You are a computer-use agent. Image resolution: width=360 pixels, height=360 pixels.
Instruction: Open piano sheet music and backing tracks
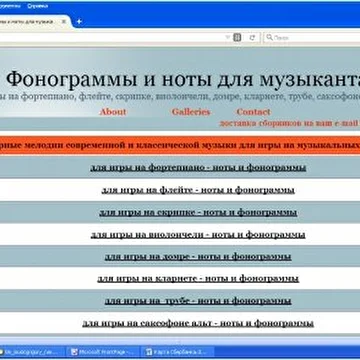(198, 167)
